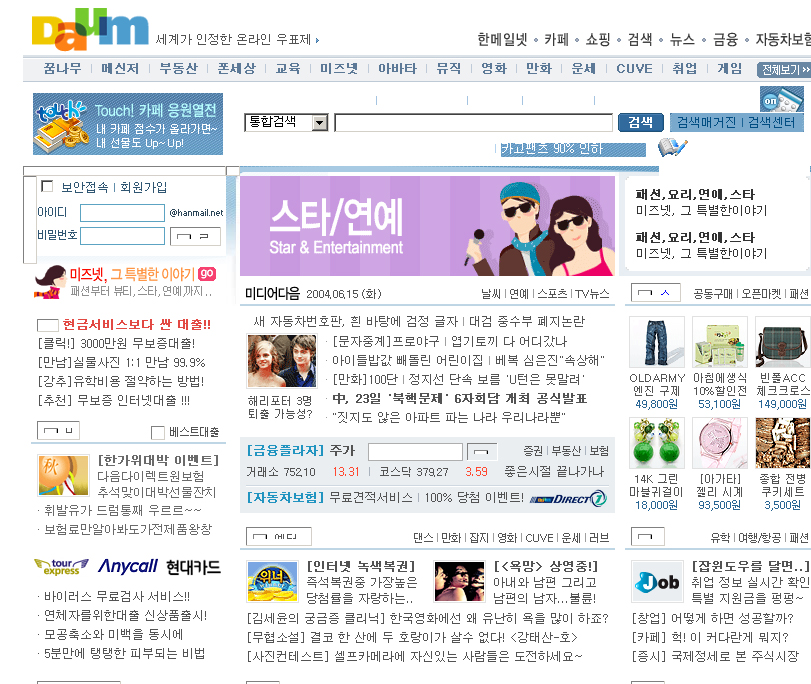
Task: Click the 카페 top link
Action: pos(557,39)
